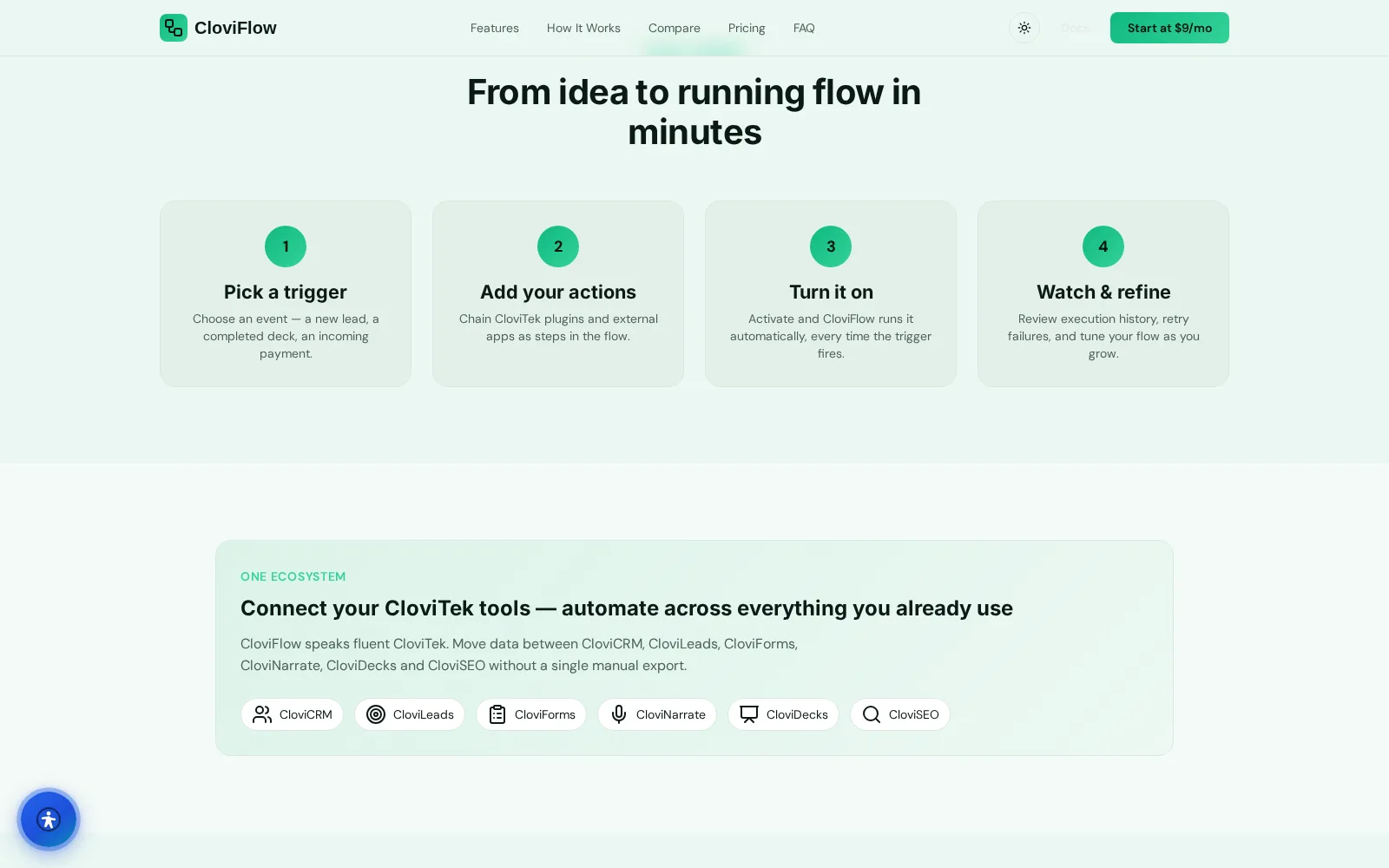Click the CloviFlow brand name
The image size is (1389, 868).
pos(235,28)
